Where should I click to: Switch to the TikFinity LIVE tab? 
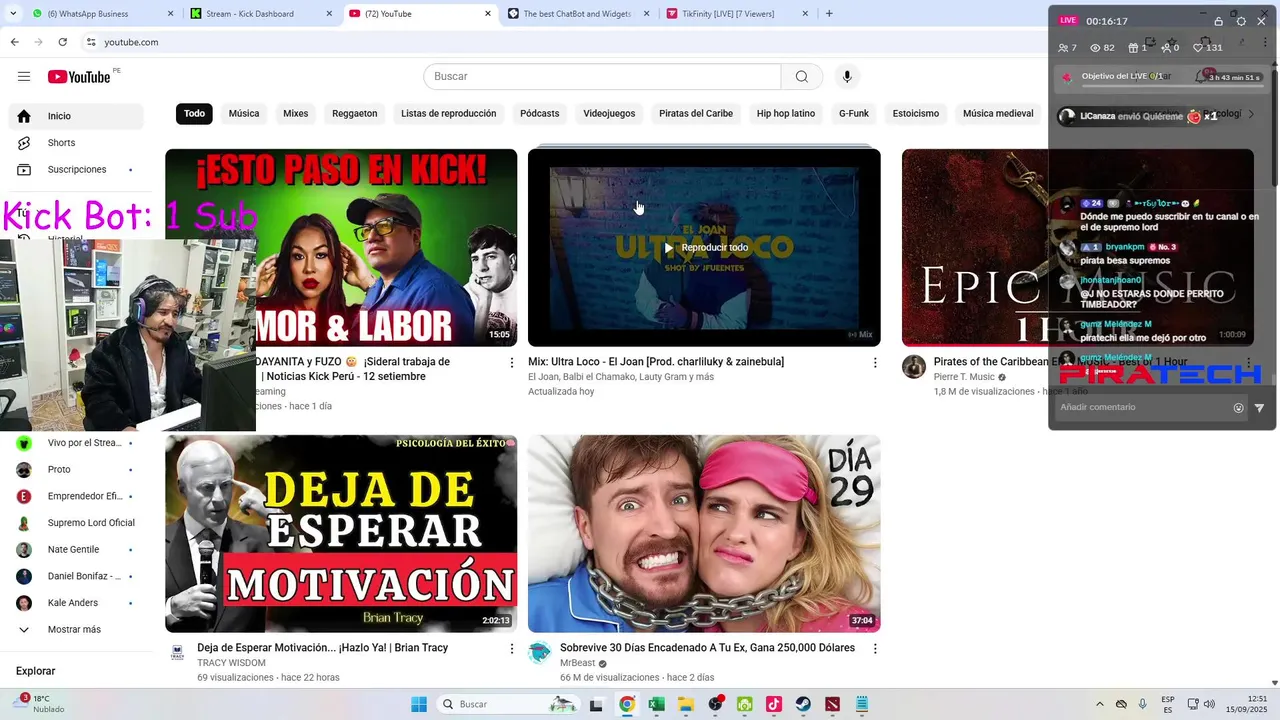click(x=738, y=14)
